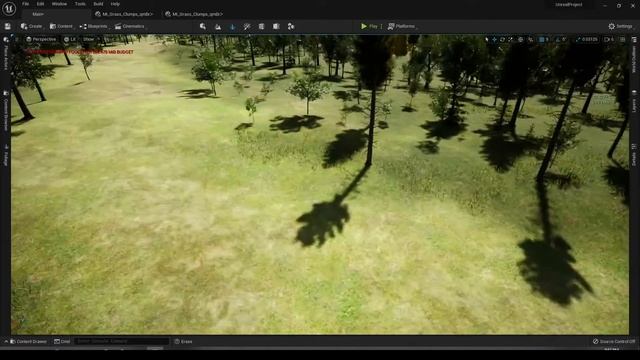The height and width of the screenshot is (360, 640).
Task: Toggle surface snapping icon
Action: pyautogui.click(x=530, y=39)
